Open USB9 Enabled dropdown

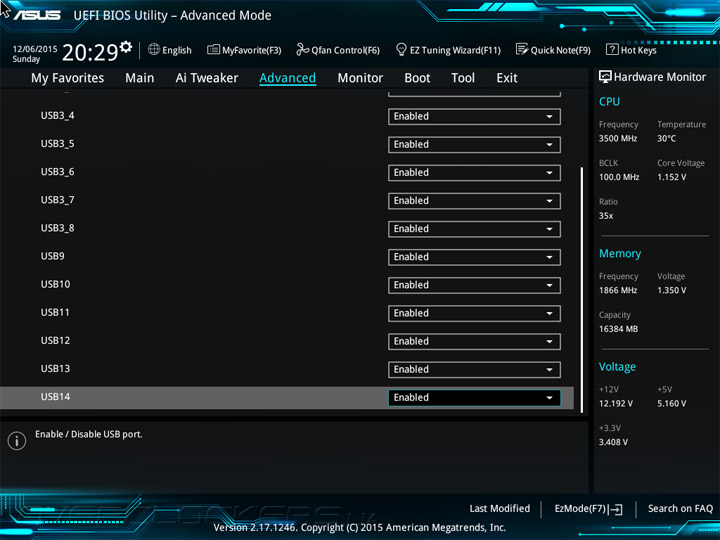[x=474, y=257]
